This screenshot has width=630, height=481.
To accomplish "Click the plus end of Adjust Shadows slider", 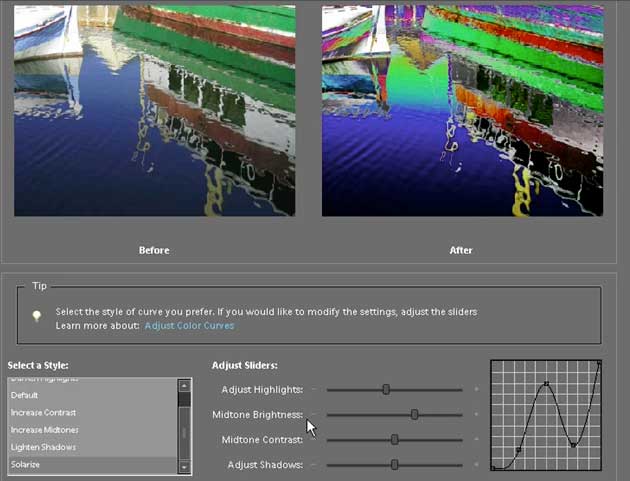I will (x=477, y=465).
